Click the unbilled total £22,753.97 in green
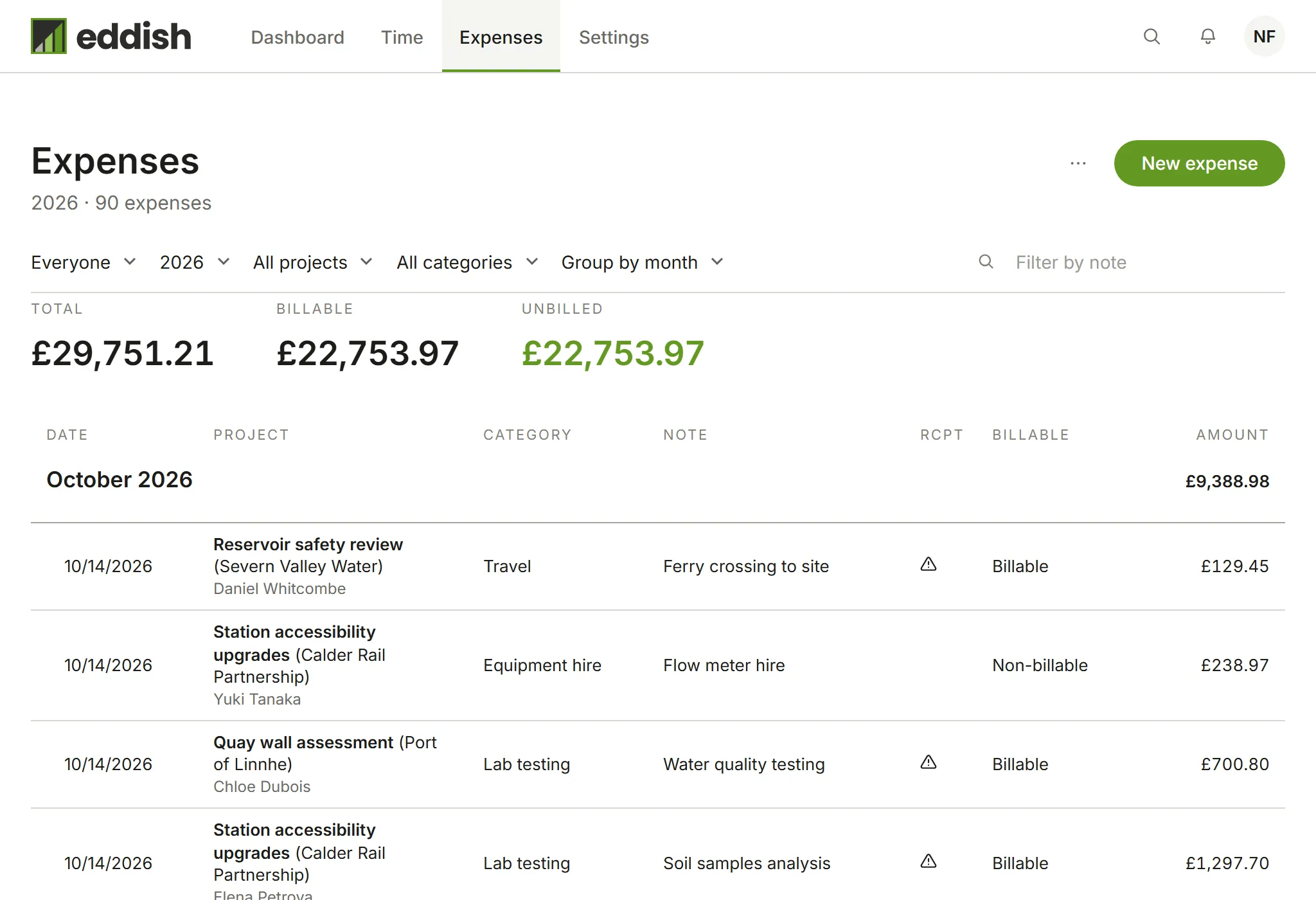Viewport: 1316px width, 900px height. pyautogui.click(x=613, y=354)
